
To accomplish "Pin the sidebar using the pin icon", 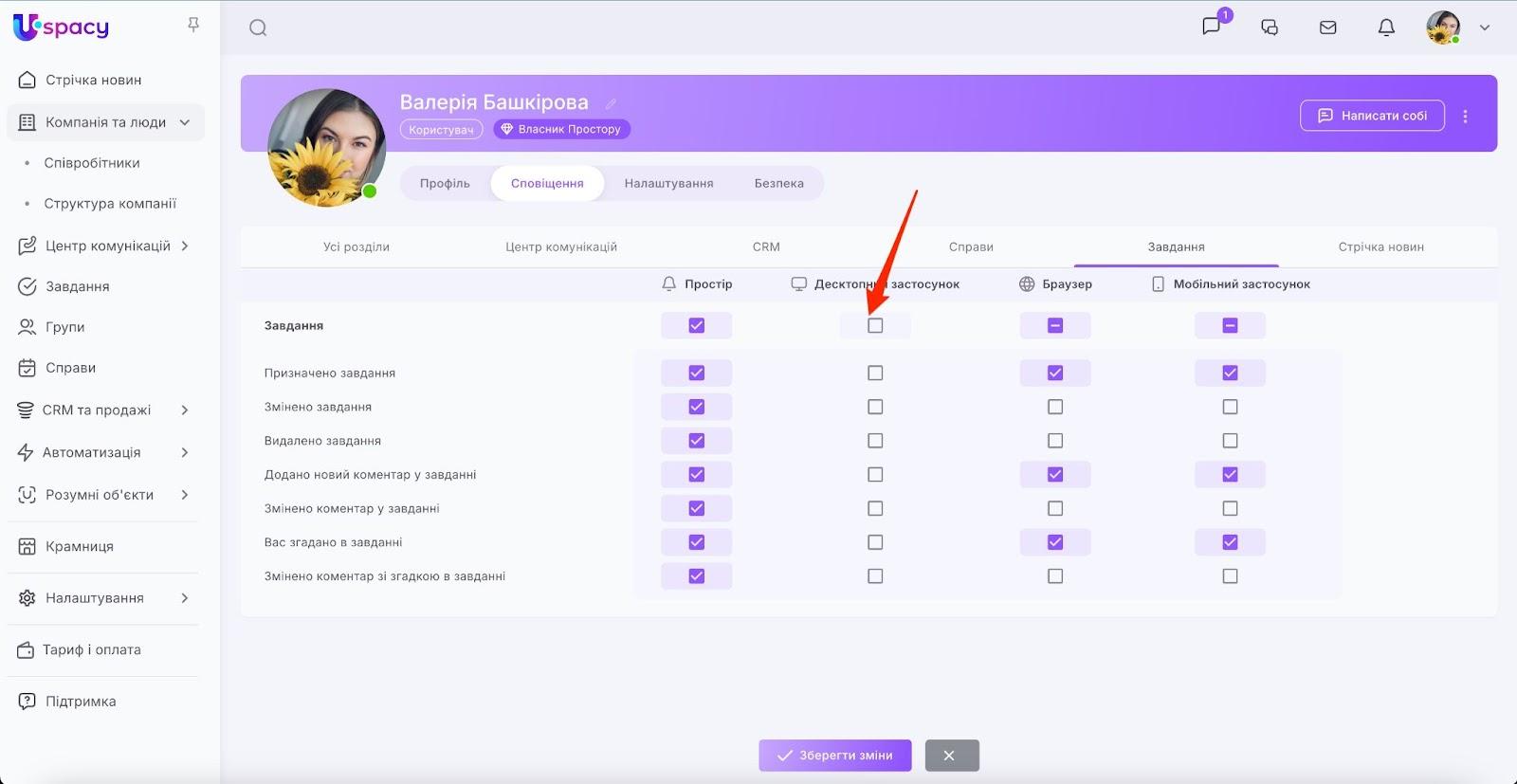I will pos(193,25).
